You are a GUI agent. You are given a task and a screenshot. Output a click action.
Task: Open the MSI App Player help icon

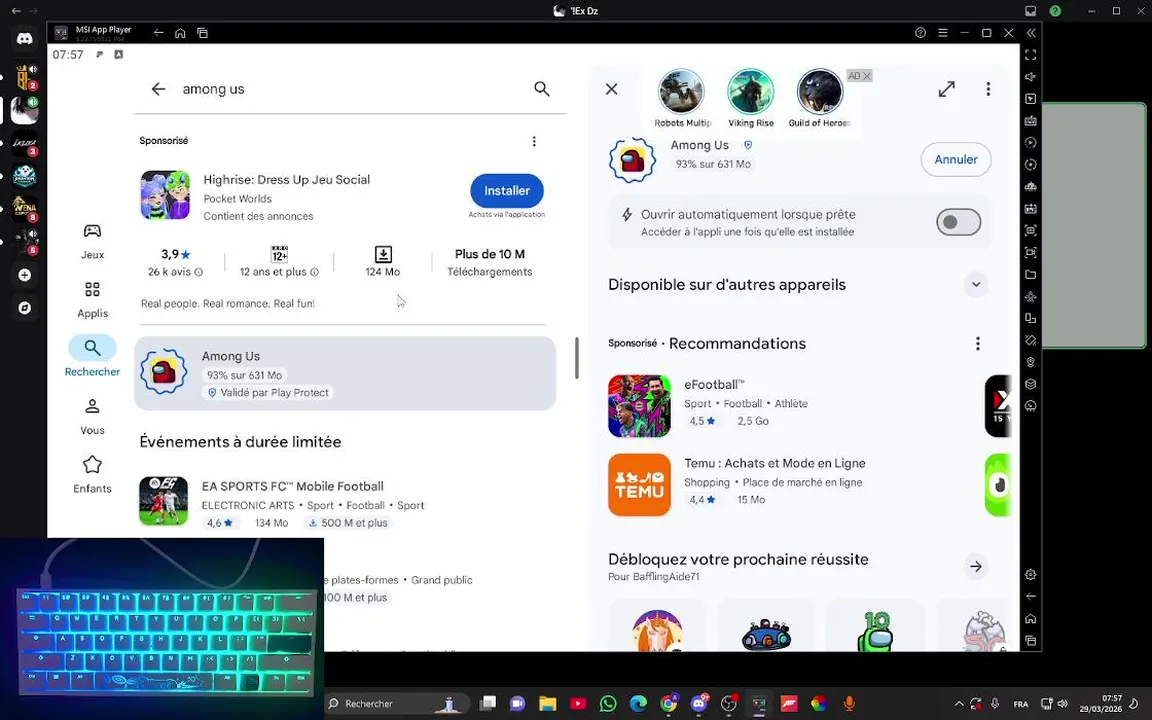[x=920, y=33]
